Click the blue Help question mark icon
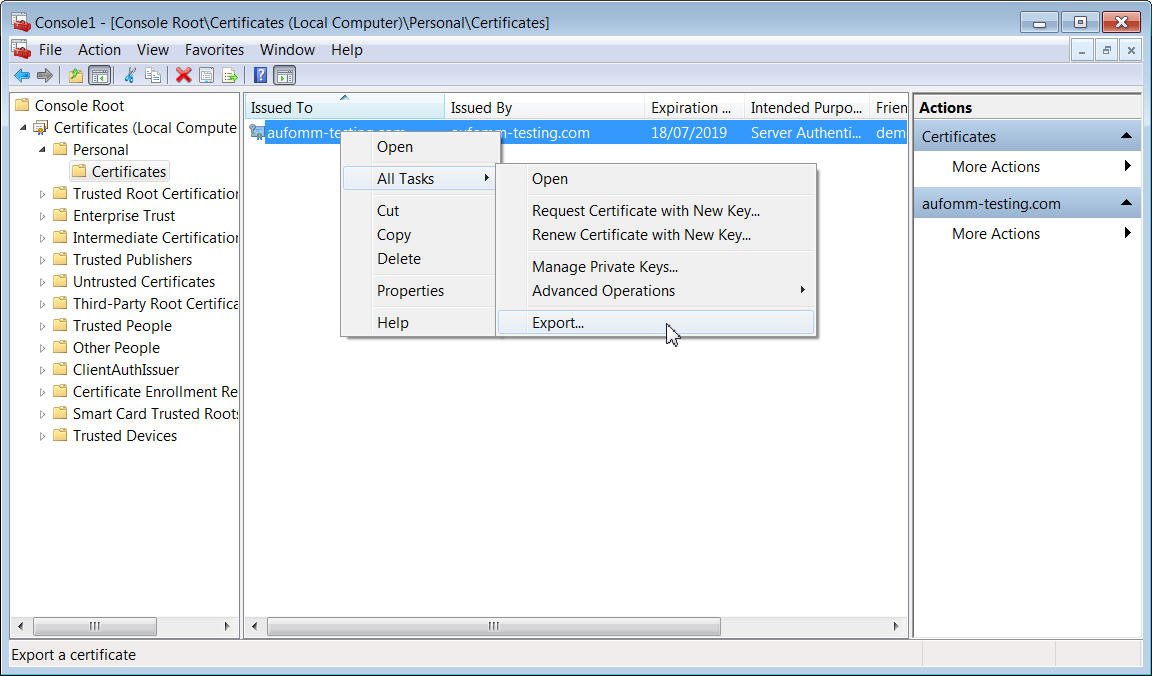This screenshot has height=676, width=1152. (x=260, y=75)
